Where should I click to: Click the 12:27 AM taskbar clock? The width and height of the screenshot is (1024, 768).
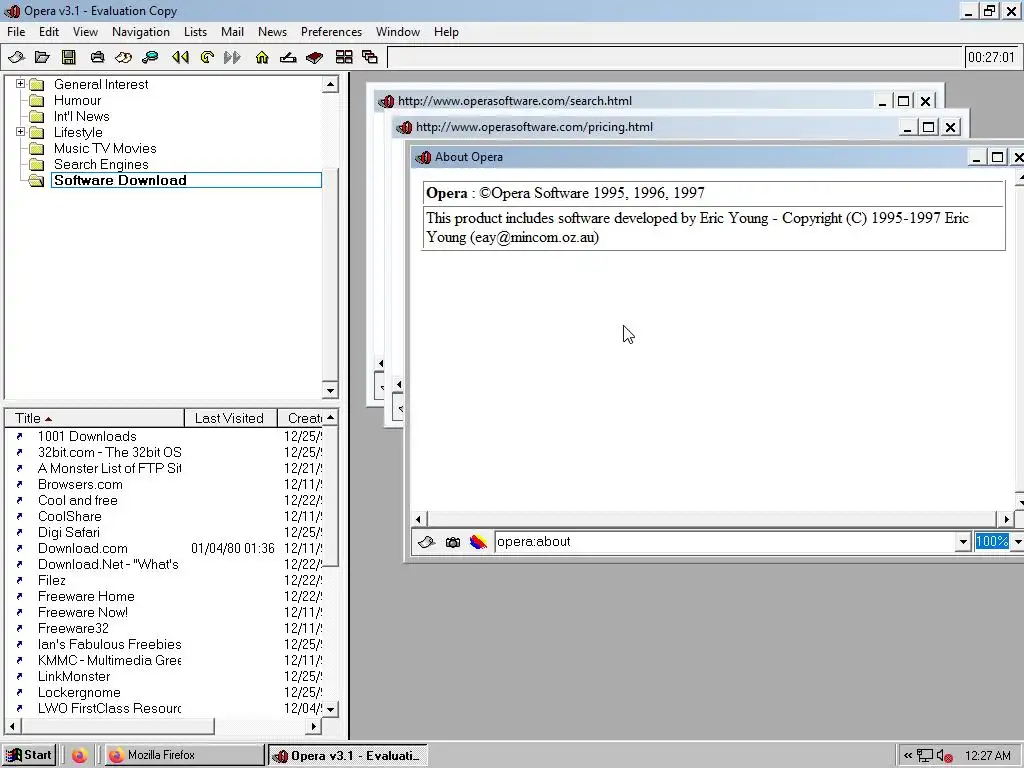[x=987, y=756]
